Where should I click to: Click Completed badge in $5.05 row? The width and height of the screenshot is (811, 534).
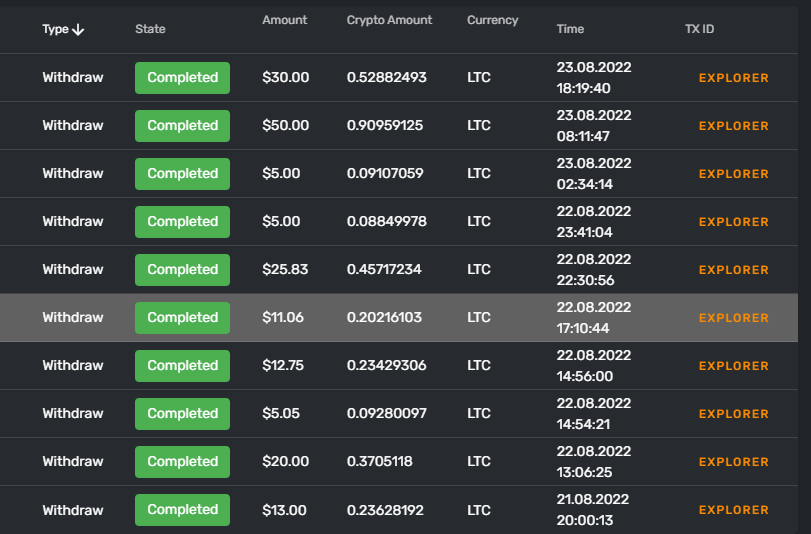point(183,414)
